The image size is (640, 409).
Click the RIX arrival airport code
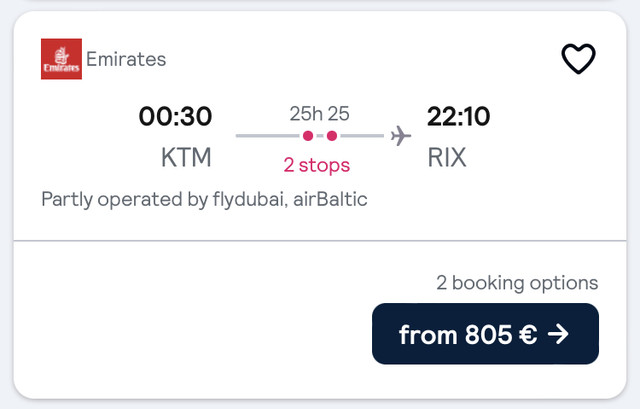point(447,158)
